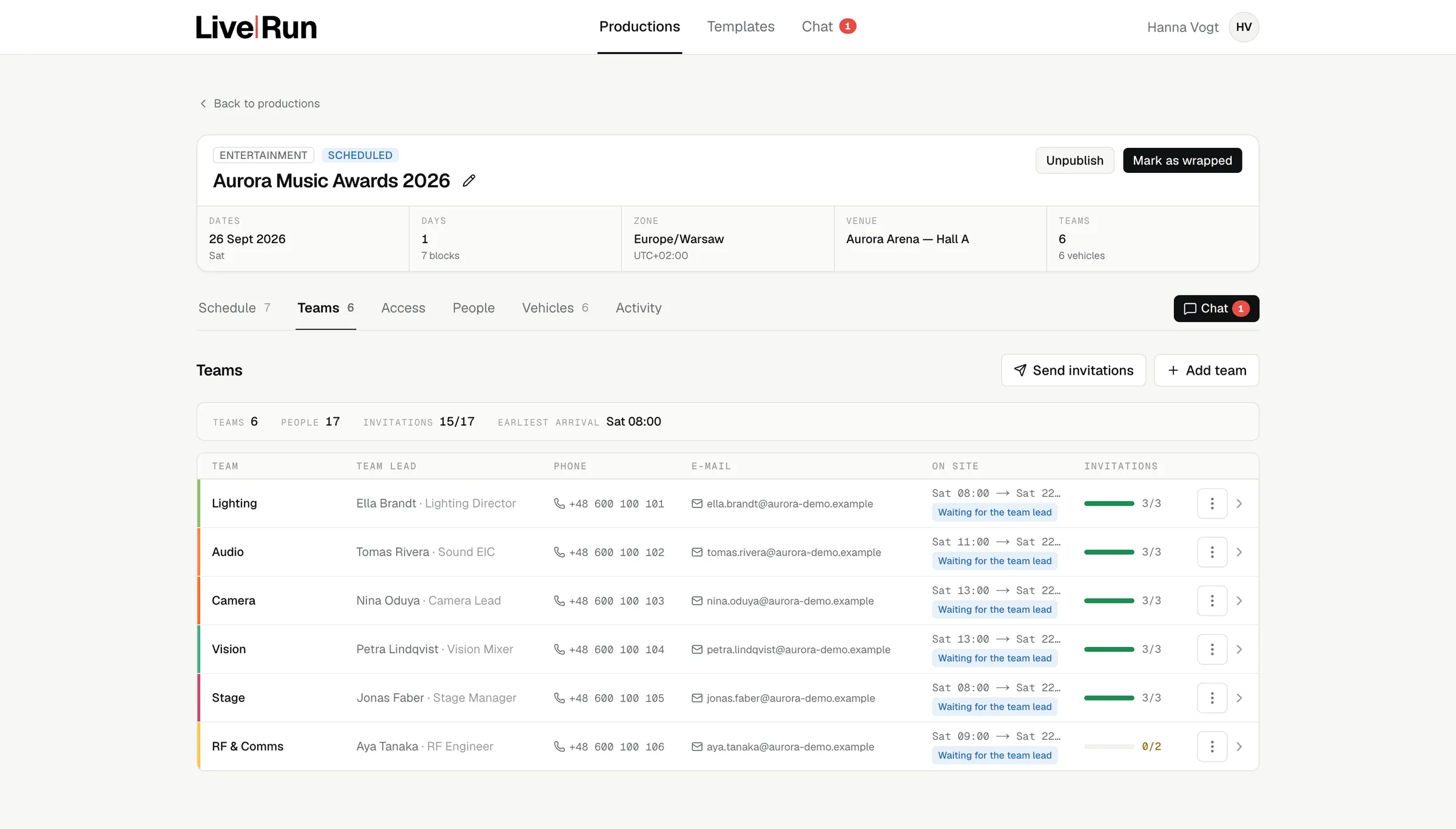Click the 0/2 invitations count
This screenshot has width=1456, height=829.
[1151, 747]
